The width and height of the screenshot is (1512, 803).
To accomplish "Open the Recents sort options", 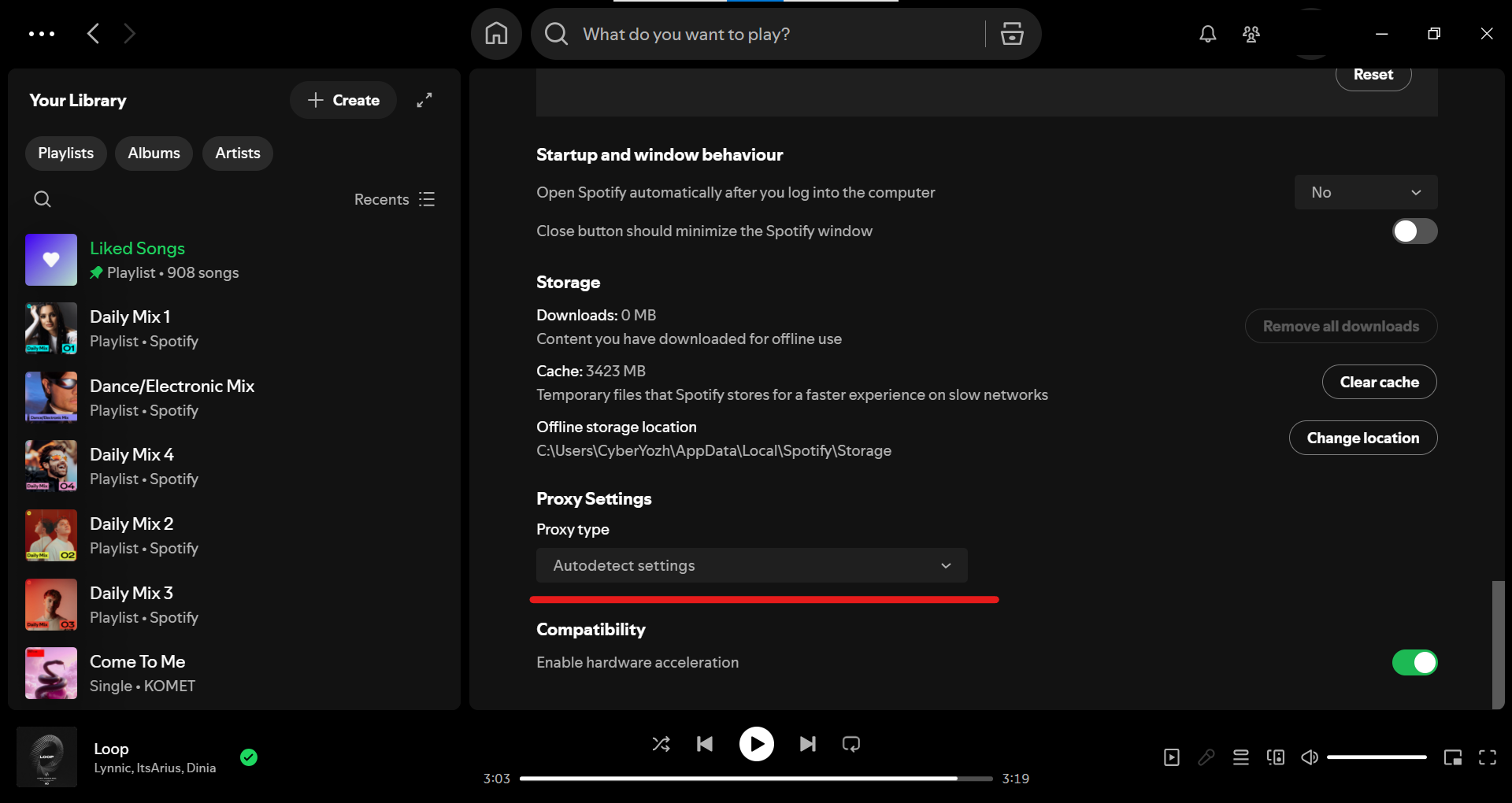I will pos(394,199).
